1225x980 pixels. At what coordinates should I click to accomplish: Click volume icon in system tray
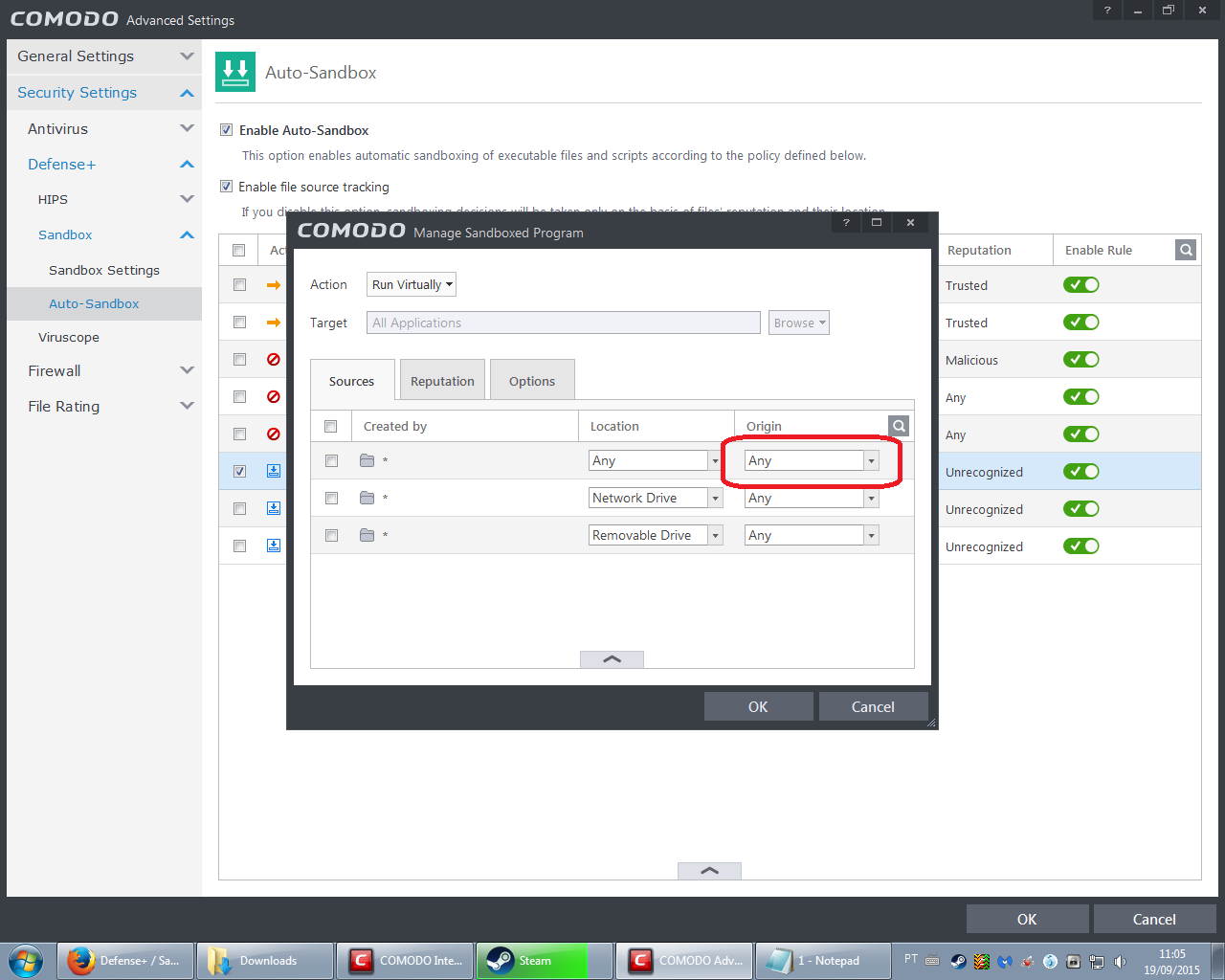click(1120, 961)
